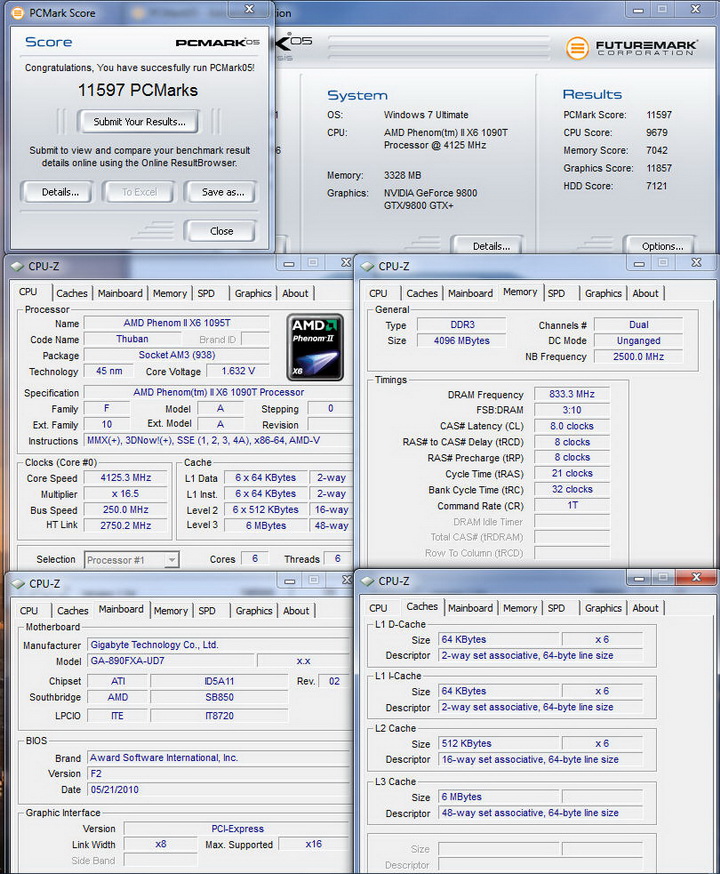Open Memory tab in the Mainboard CPU-Z window
Image resolution: width=720 pixels, height=874 pixels.
tap(171, 611)
